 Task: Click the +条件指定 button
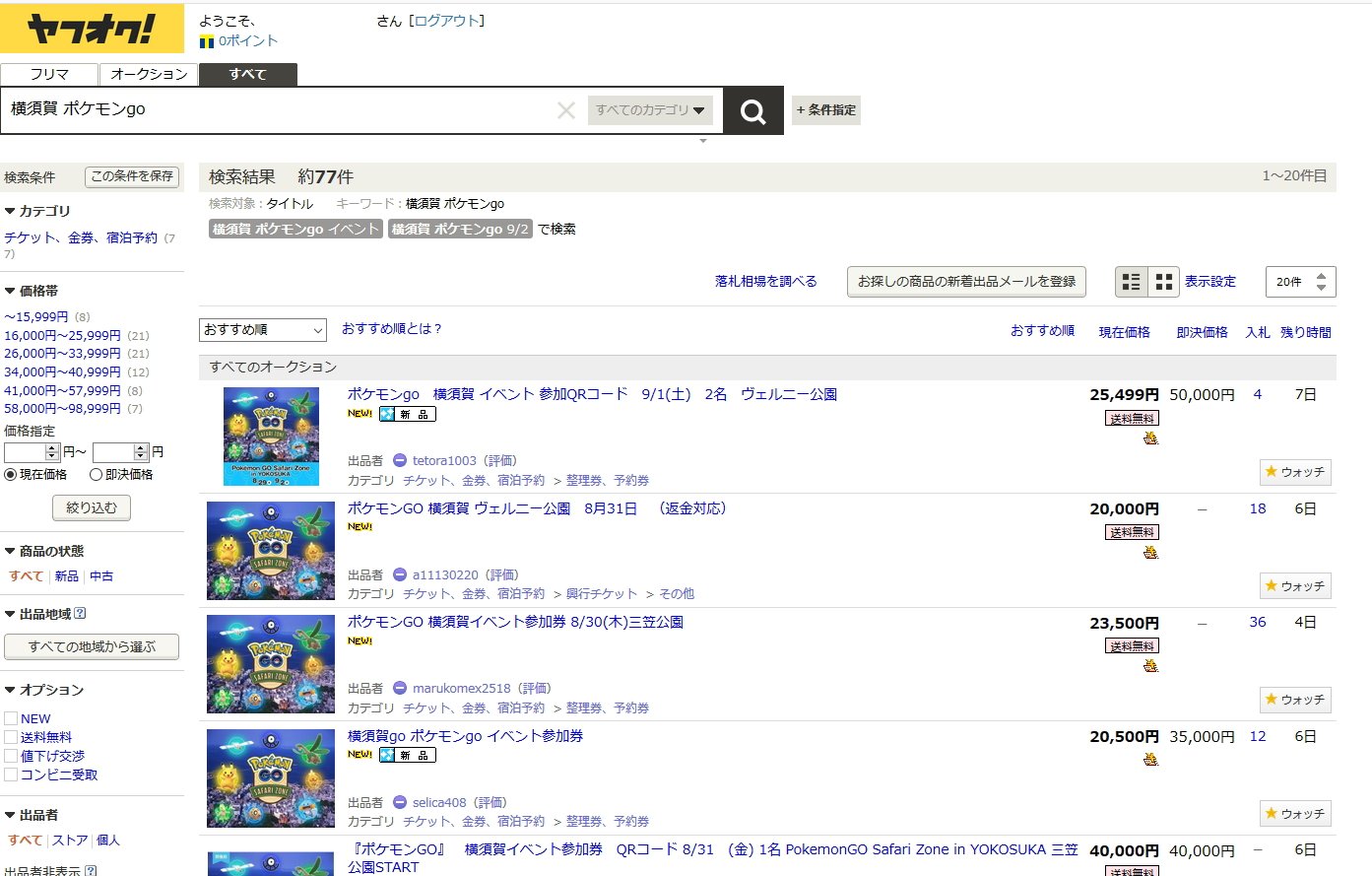(x=826, y=110)
